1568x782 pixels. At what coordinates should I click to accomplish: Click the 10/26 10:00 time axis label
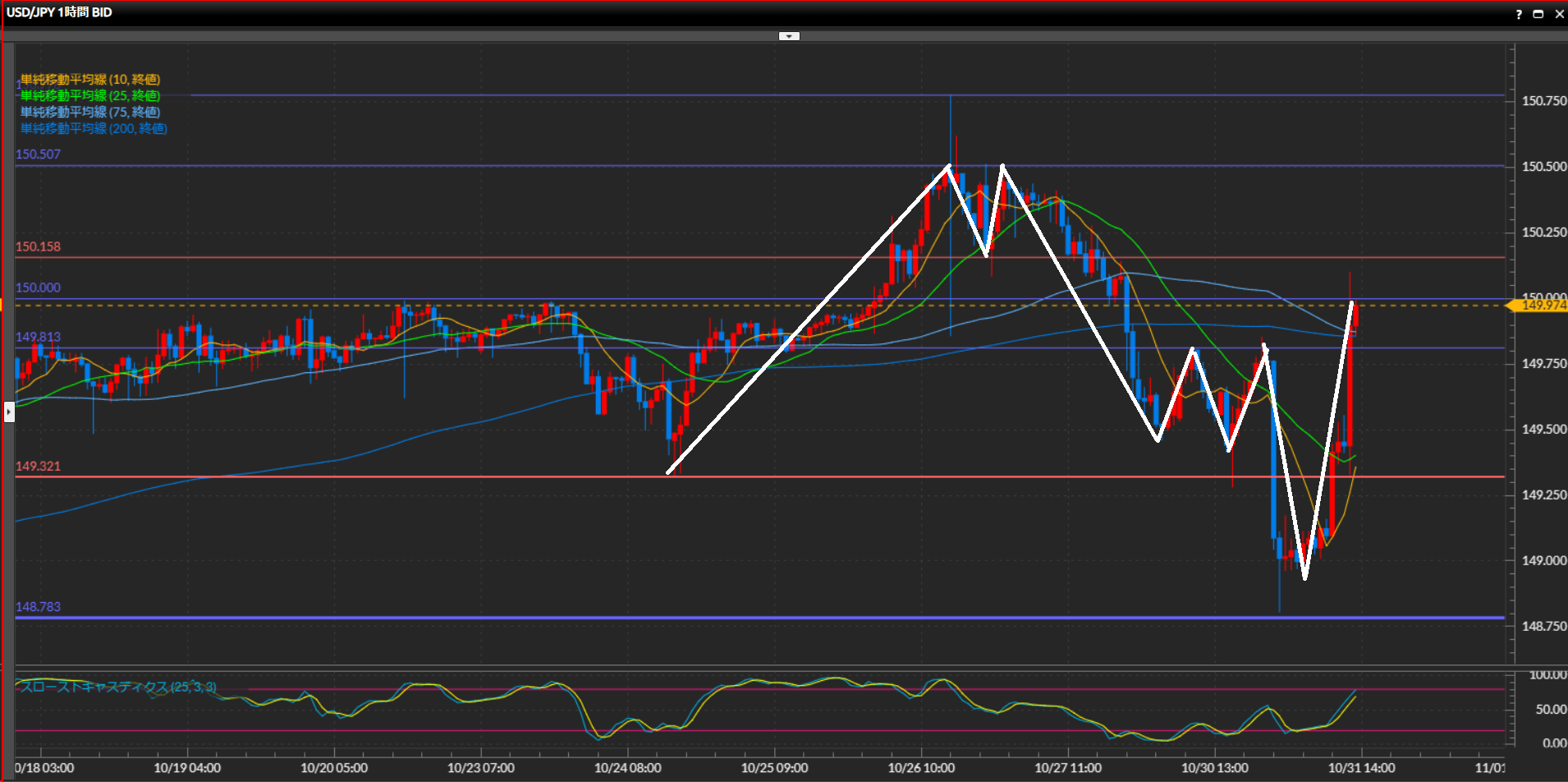(x=921, y=768)
